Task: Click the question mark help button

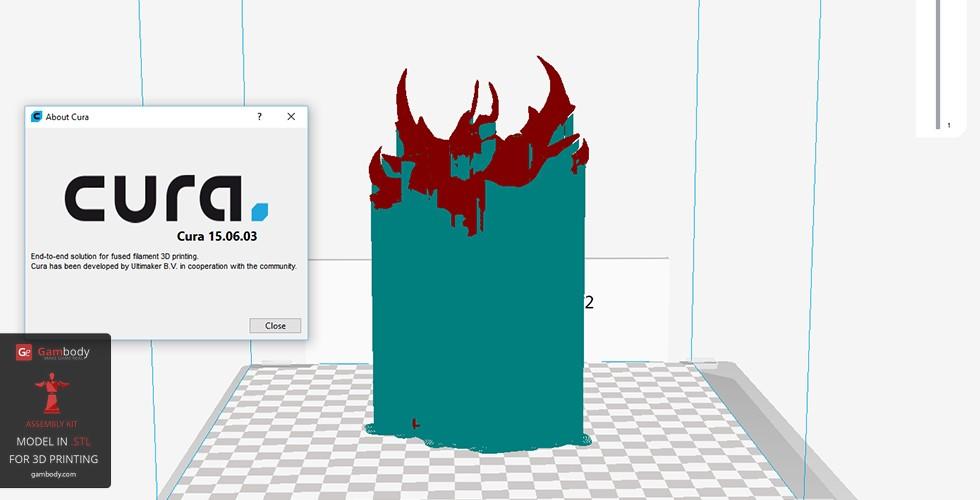Action: (260, 117)
